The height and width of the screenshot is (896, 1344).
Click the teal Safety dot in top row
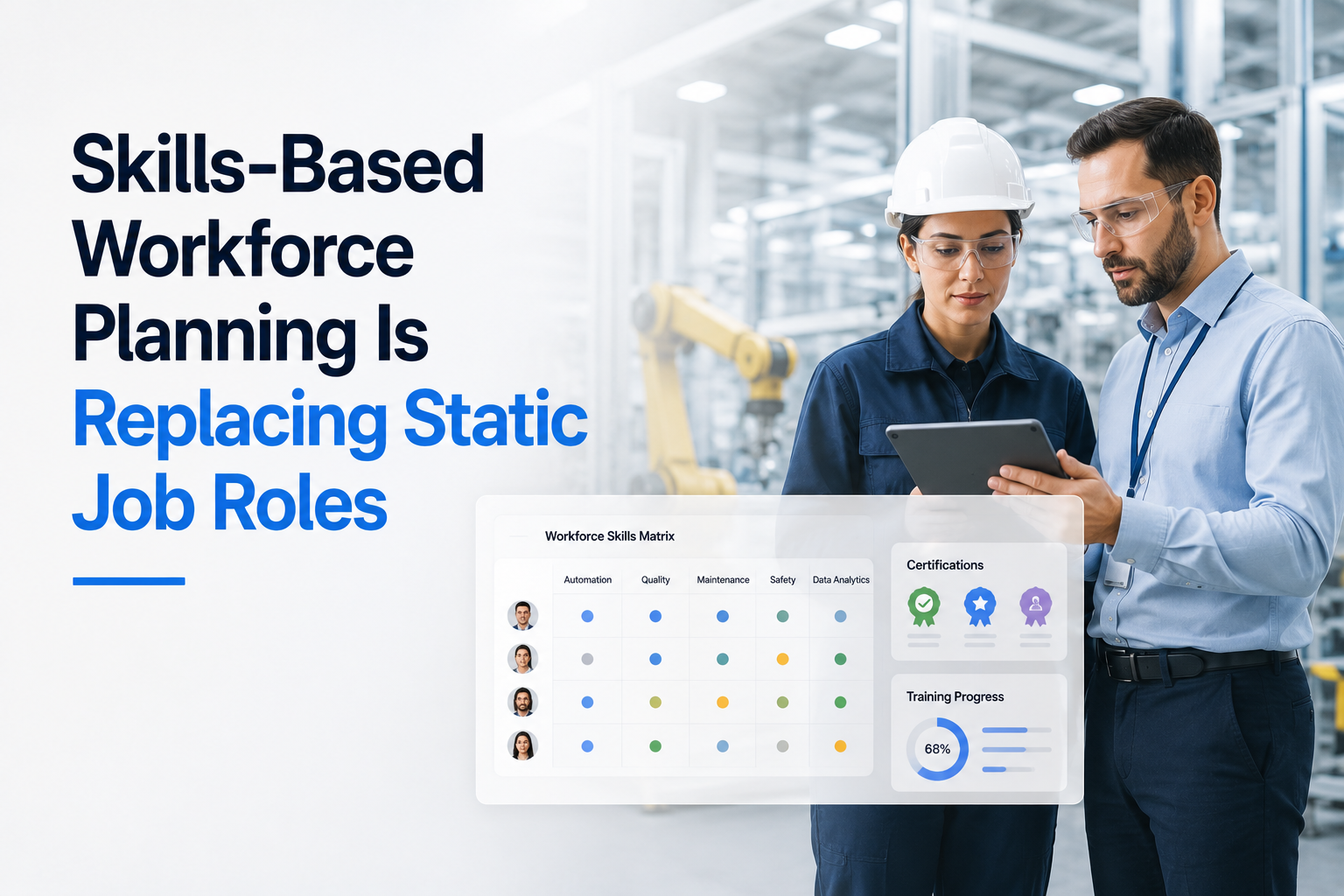pyautogui.click(x=782, y=616)
